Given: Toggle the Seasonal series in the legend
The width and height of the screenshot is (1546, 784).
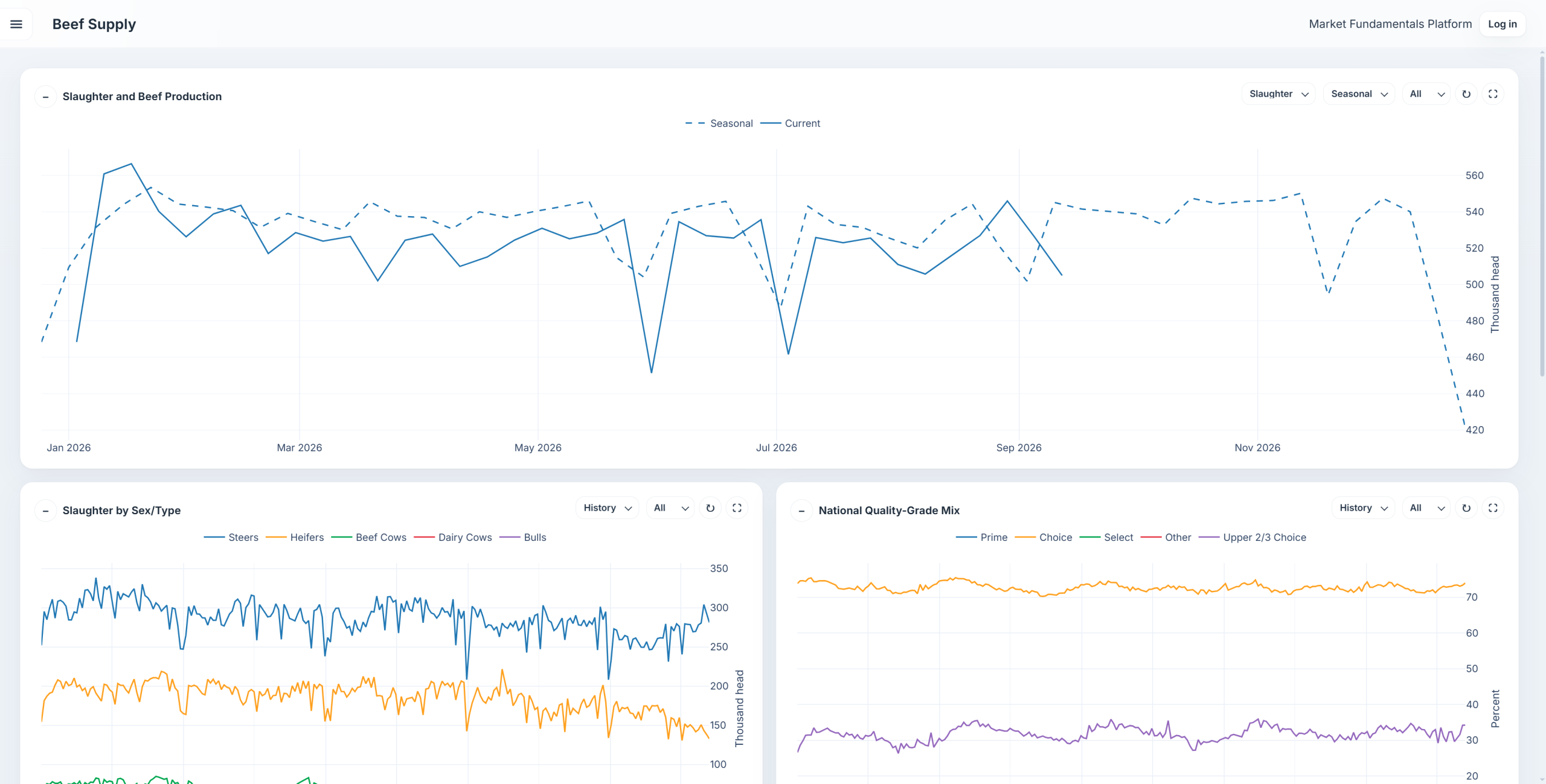Looking at the screenshot, I should click(x=719, y=123).
